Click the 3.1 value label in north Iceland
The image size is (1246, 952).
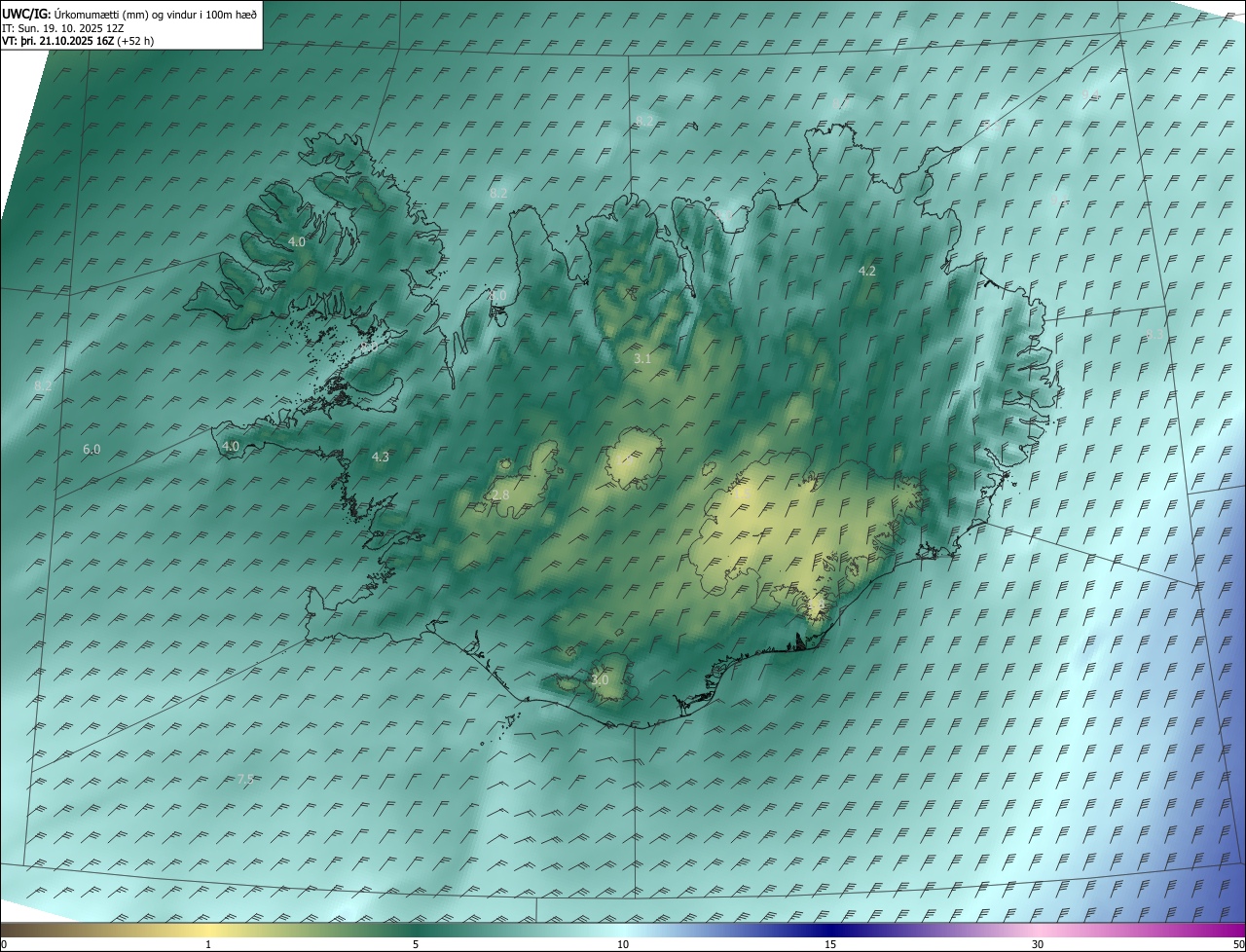(x=642, y=359)
